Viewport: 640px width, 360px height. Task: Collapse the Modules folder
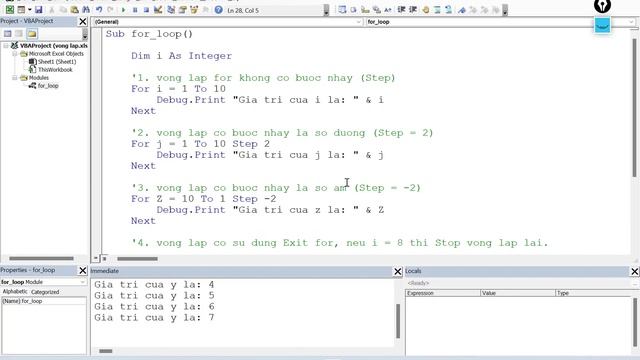14,78
